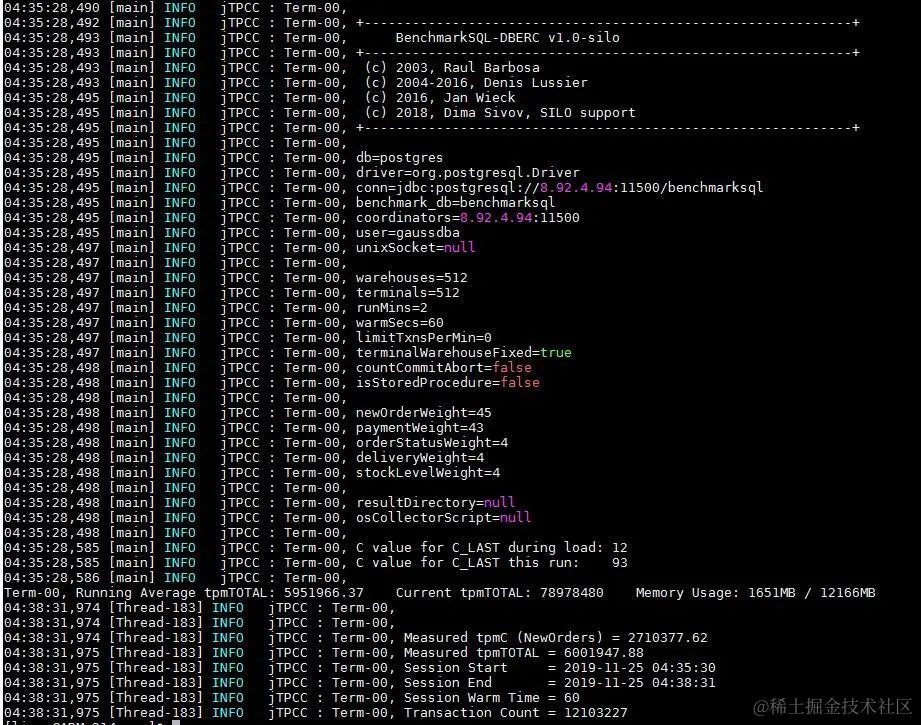The image size is (921, 725).
Task: Select 'C value for C_LAST this run: 93'
Action: [x=492, y=563]
